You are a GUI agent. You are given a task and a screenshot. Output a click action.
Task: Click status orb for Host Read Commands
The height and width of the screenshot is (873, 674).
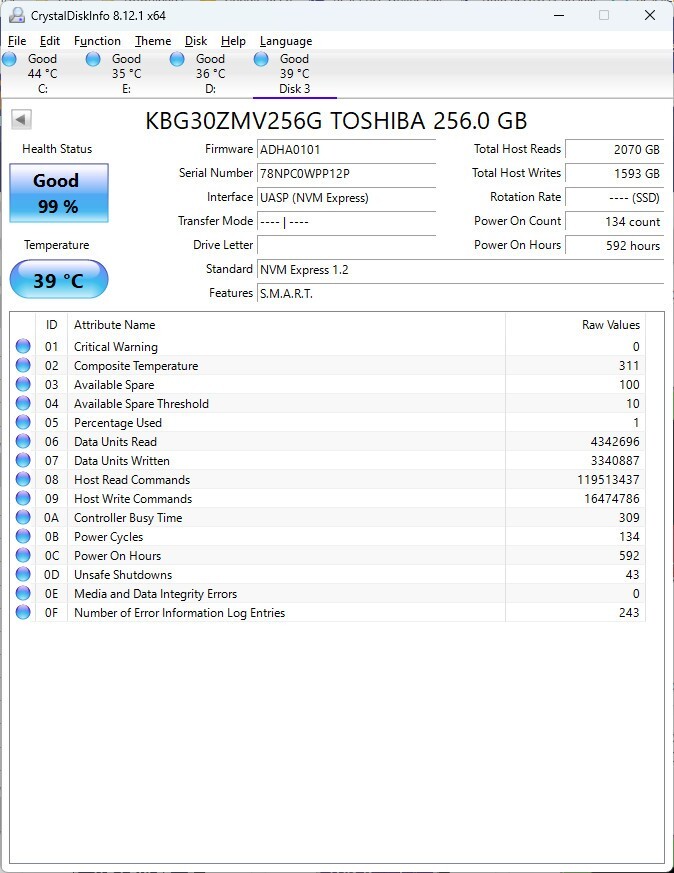tap(23, 479)
